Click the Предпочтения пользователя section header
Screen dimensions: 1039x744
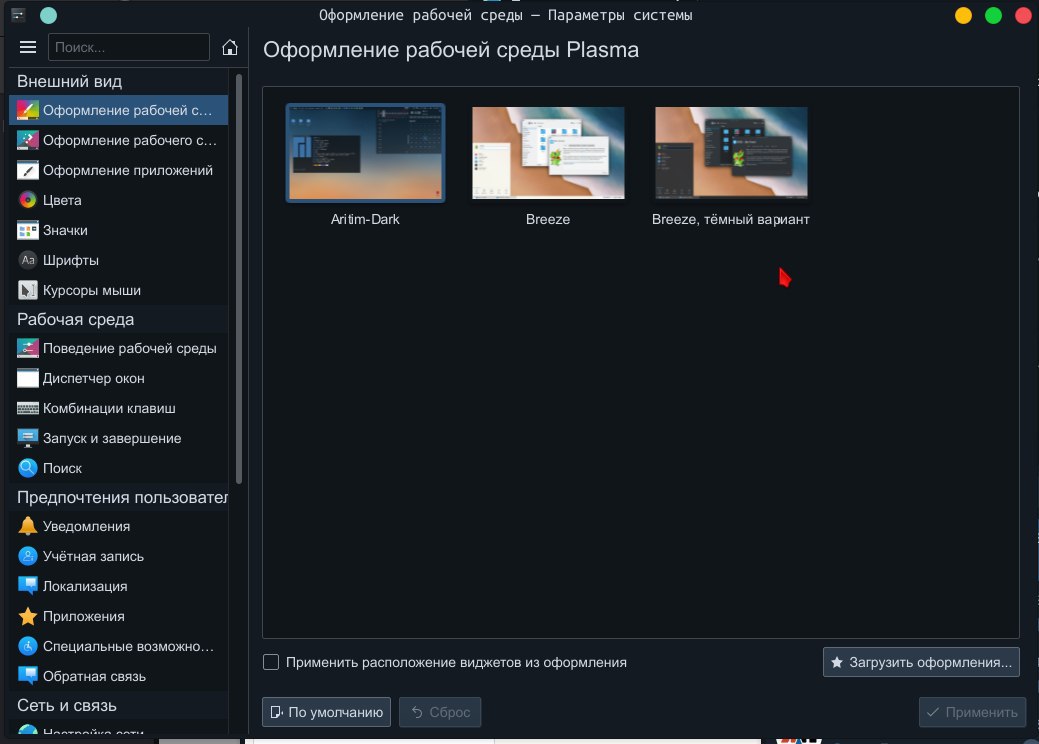(122, 498)
